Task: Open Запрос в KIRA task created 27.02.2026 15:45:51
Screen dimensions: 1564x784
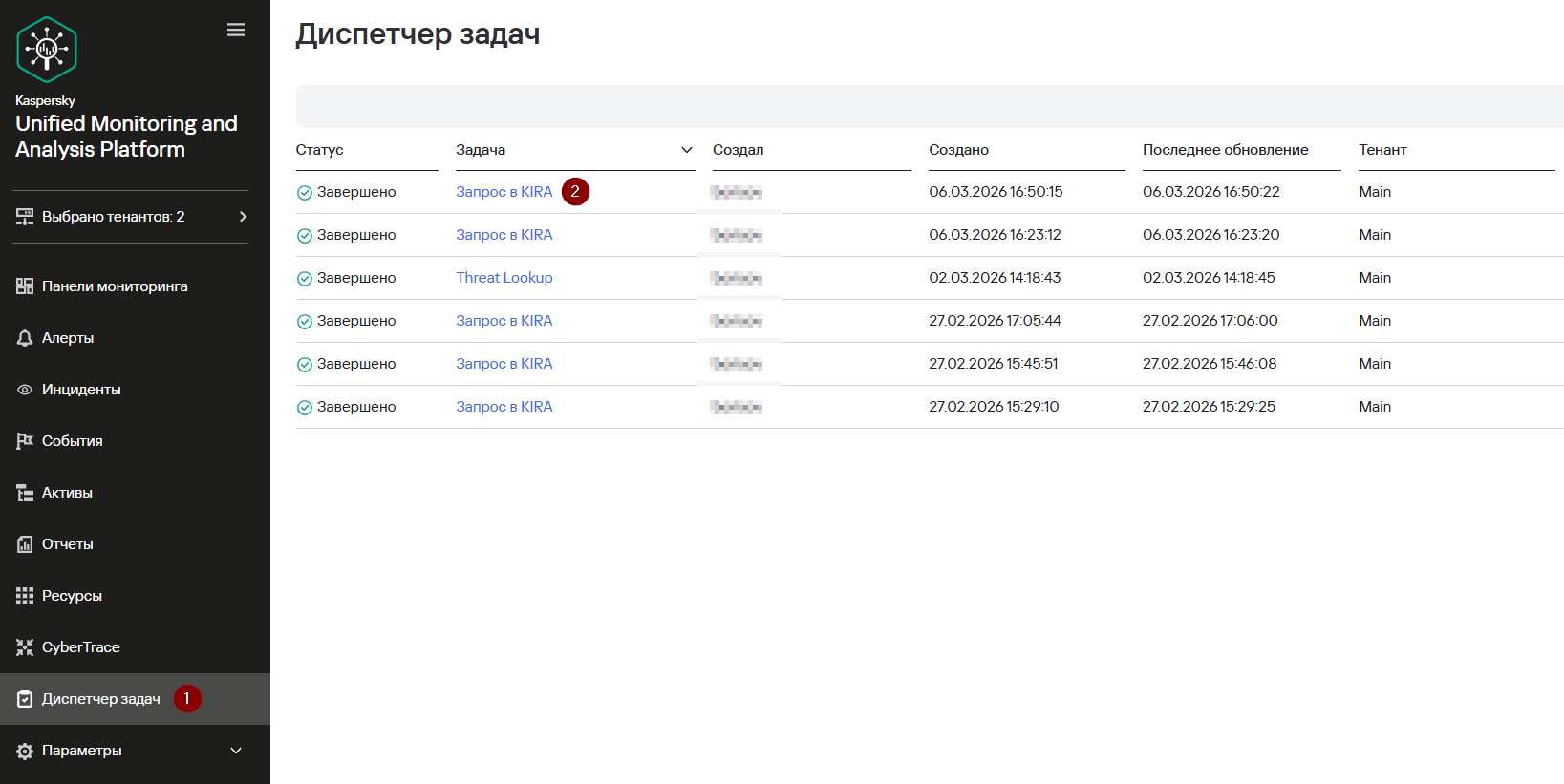Action: tap(504, 364)
